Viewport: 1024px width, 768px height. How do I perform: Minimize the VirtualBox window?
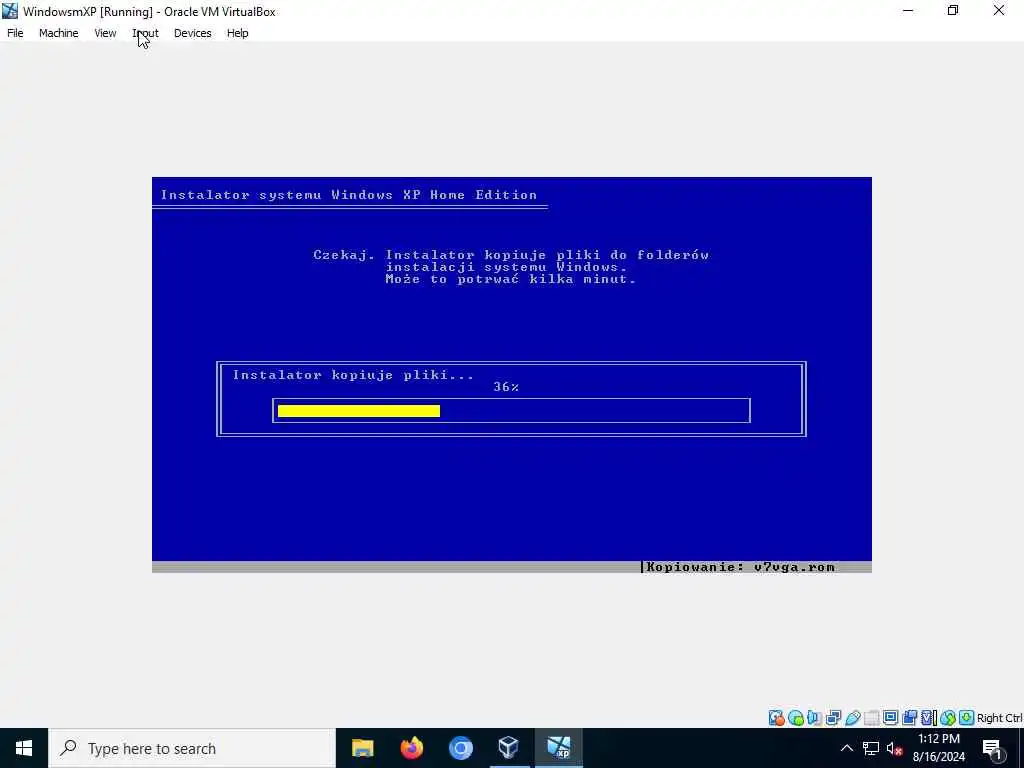pyautogui.click(x=908, y=11)
